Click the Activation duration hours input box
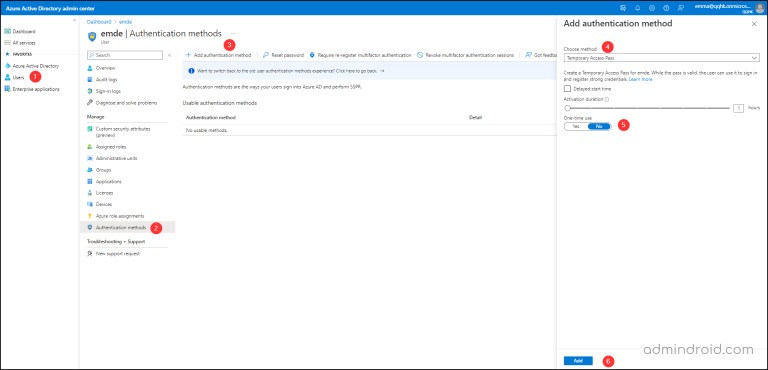 [x=739, y=108]
